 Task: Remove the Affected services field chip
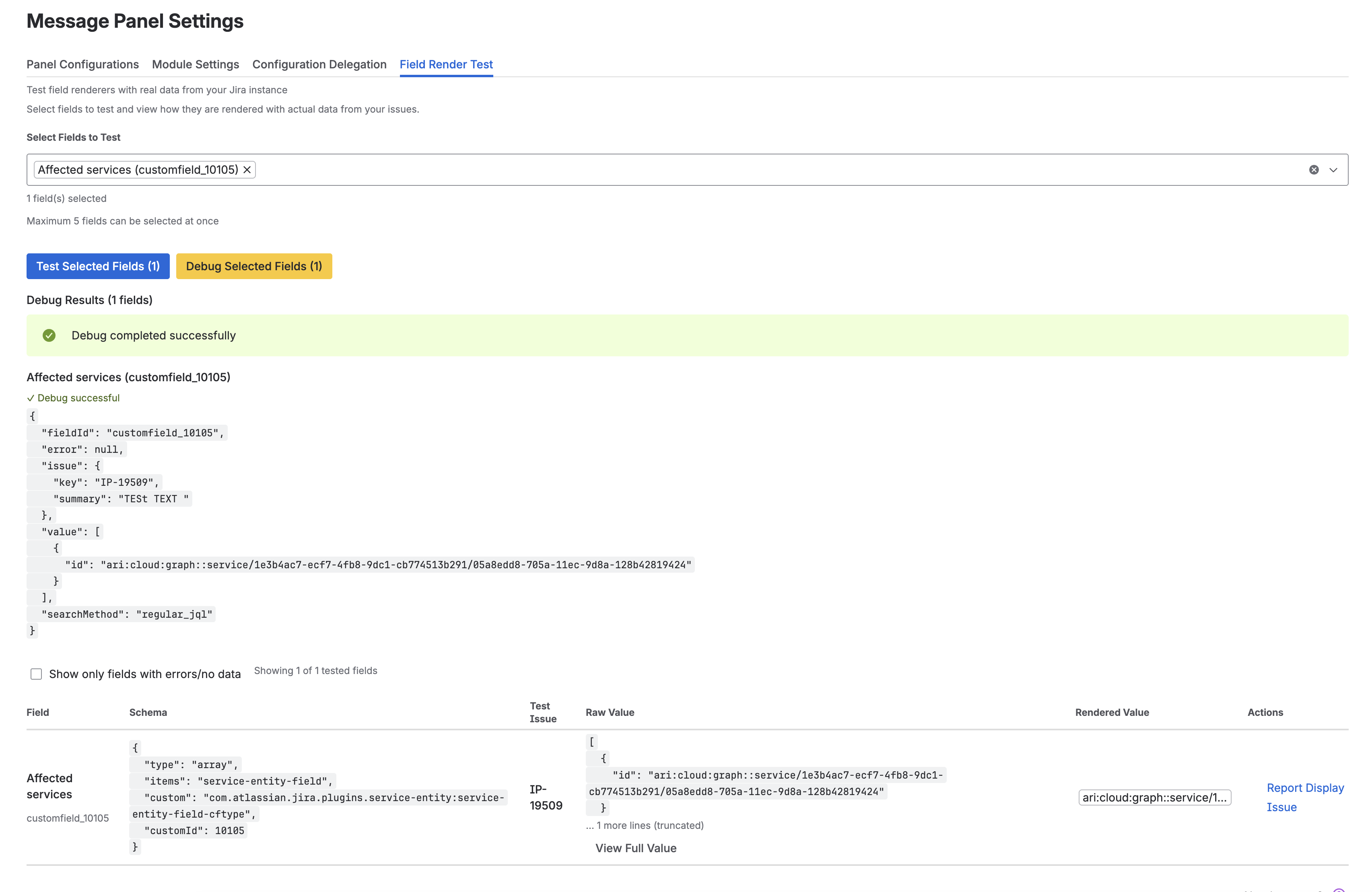[247, 169]
